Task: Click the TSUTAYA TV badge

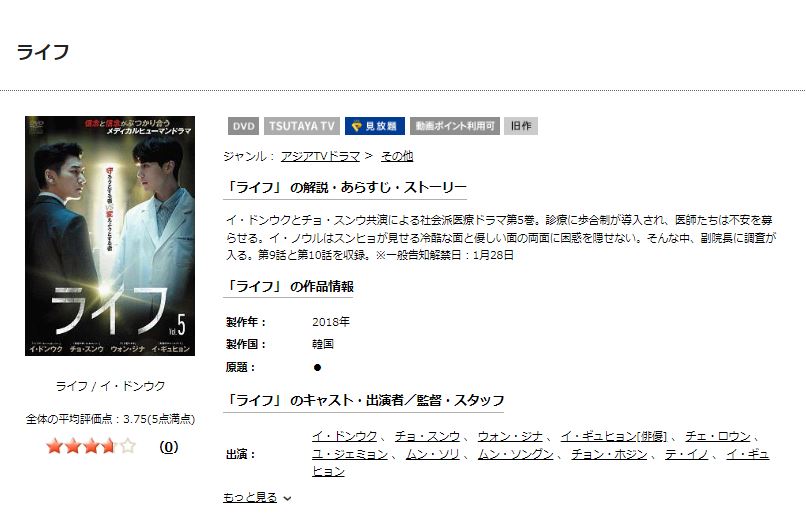Action: point(302,126)
